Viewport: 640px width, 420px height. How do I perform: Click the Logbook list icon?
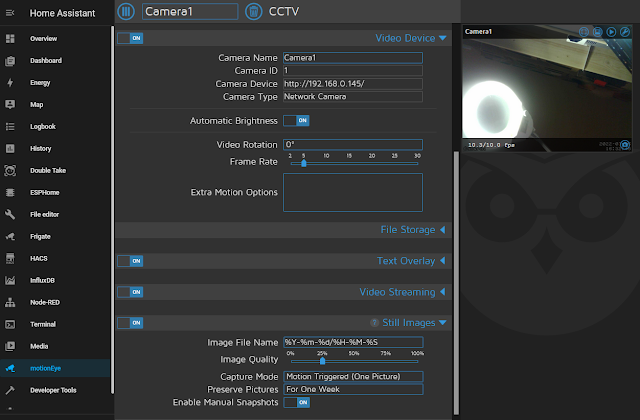10,127
